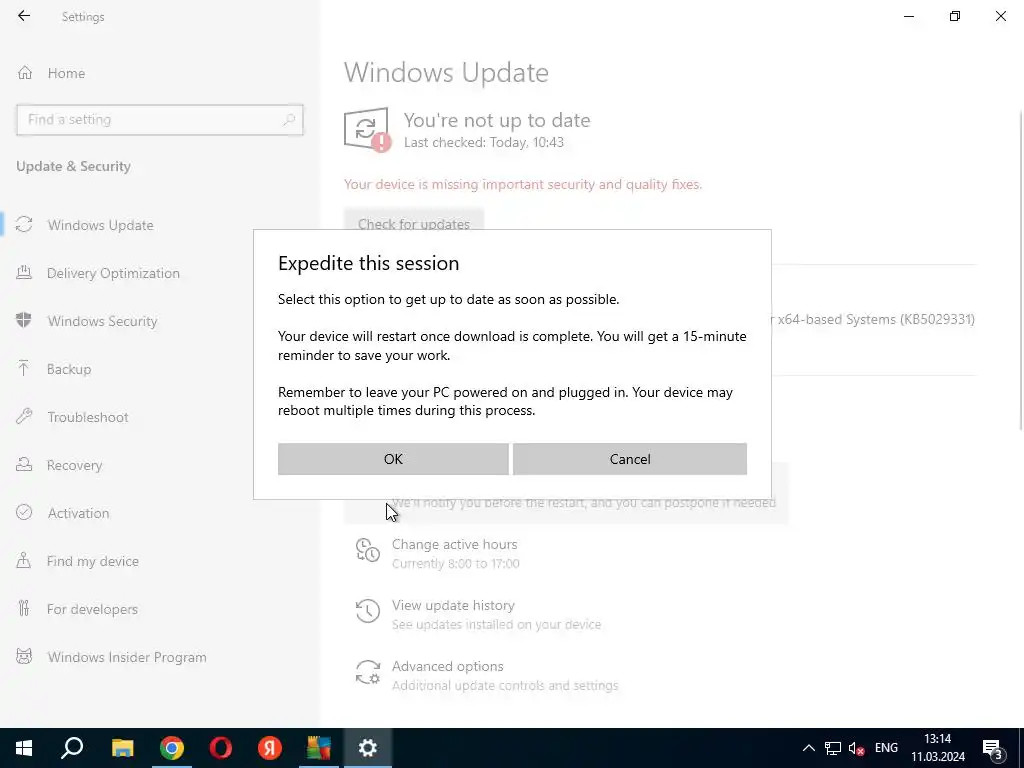Open the notification center icon
The height and width of the screenshot is (768, 1024).
click(x=993, y=749)
